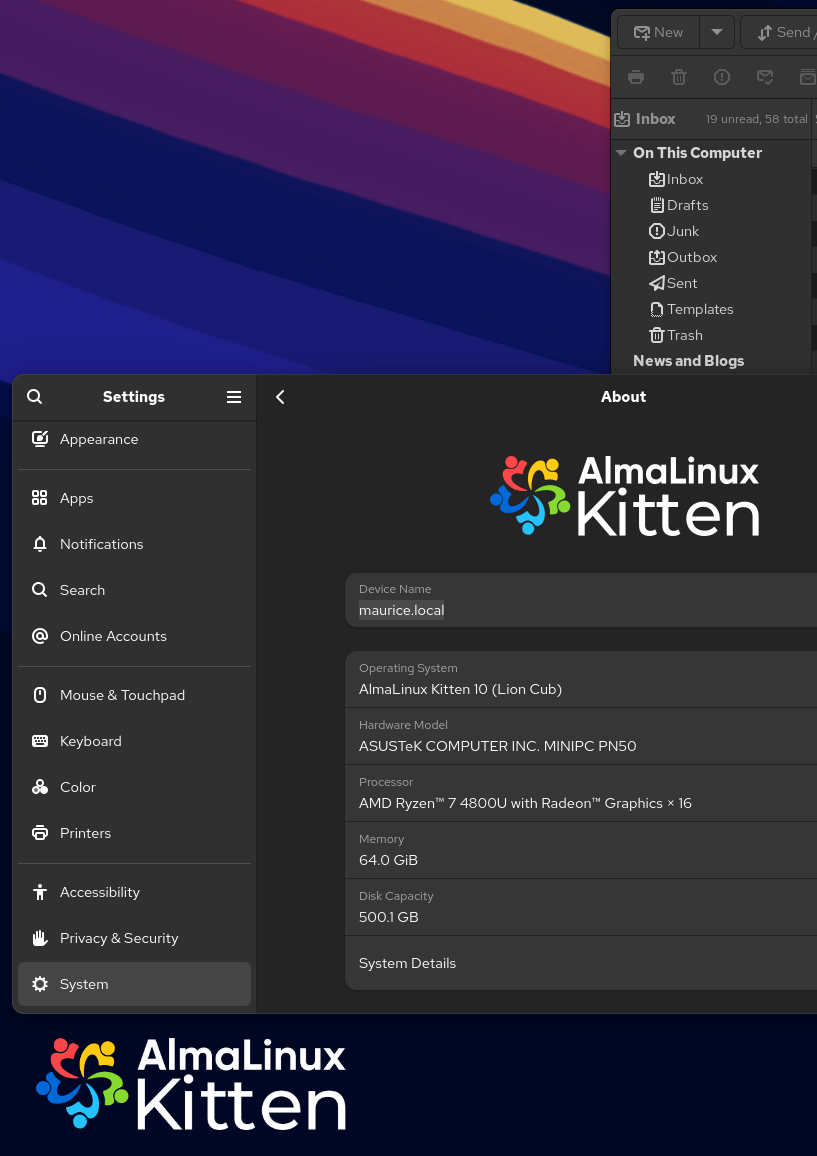This screenshot has height=1156, width=817.
Task: Open System Details row
Action: [581, 964]
